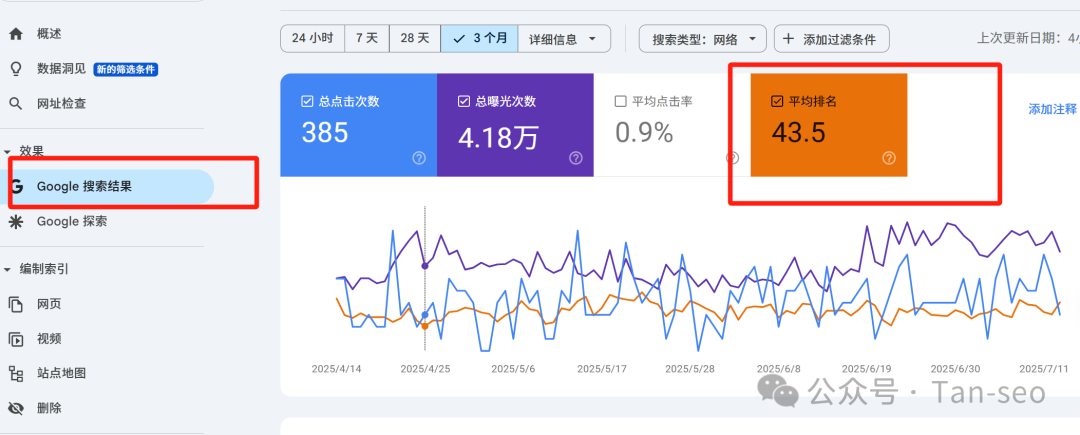1080x435 pixels.
Task: Click the 2025/5/6 axis label
Action: tap(512, 368)
